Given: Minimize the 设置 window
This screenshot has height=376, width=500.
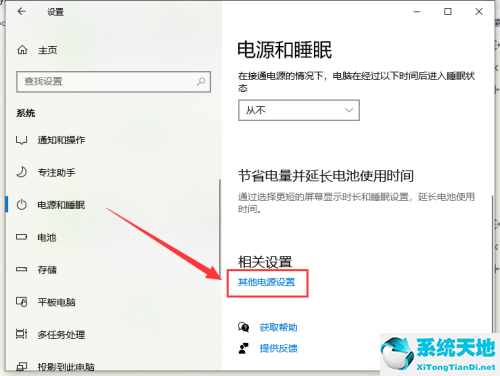Looking at the screenshot, I should tap(417, 12).
